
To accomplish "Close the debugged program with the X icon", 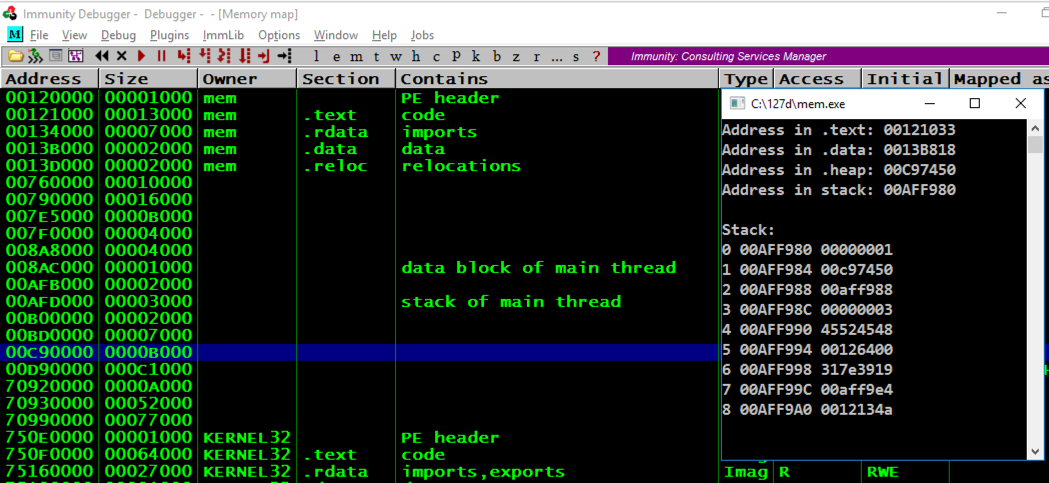I will [x=122, y=56].
